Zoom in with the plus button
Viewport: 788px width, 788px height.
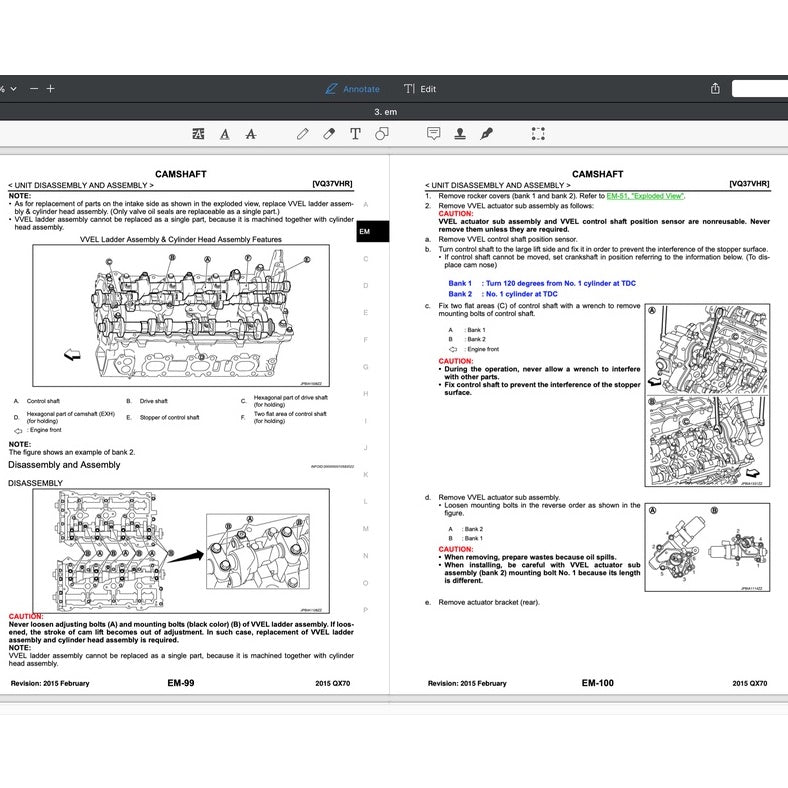coord(51,88)
